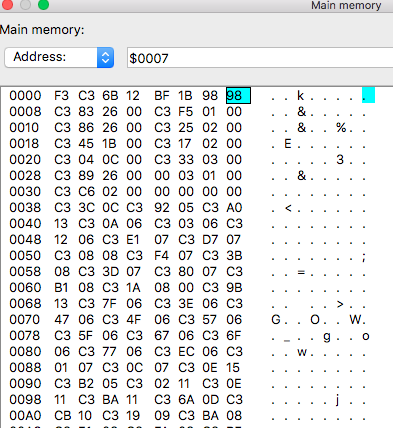
Task: Click byte A0 at end of row 0038
Action: (234, 208)
